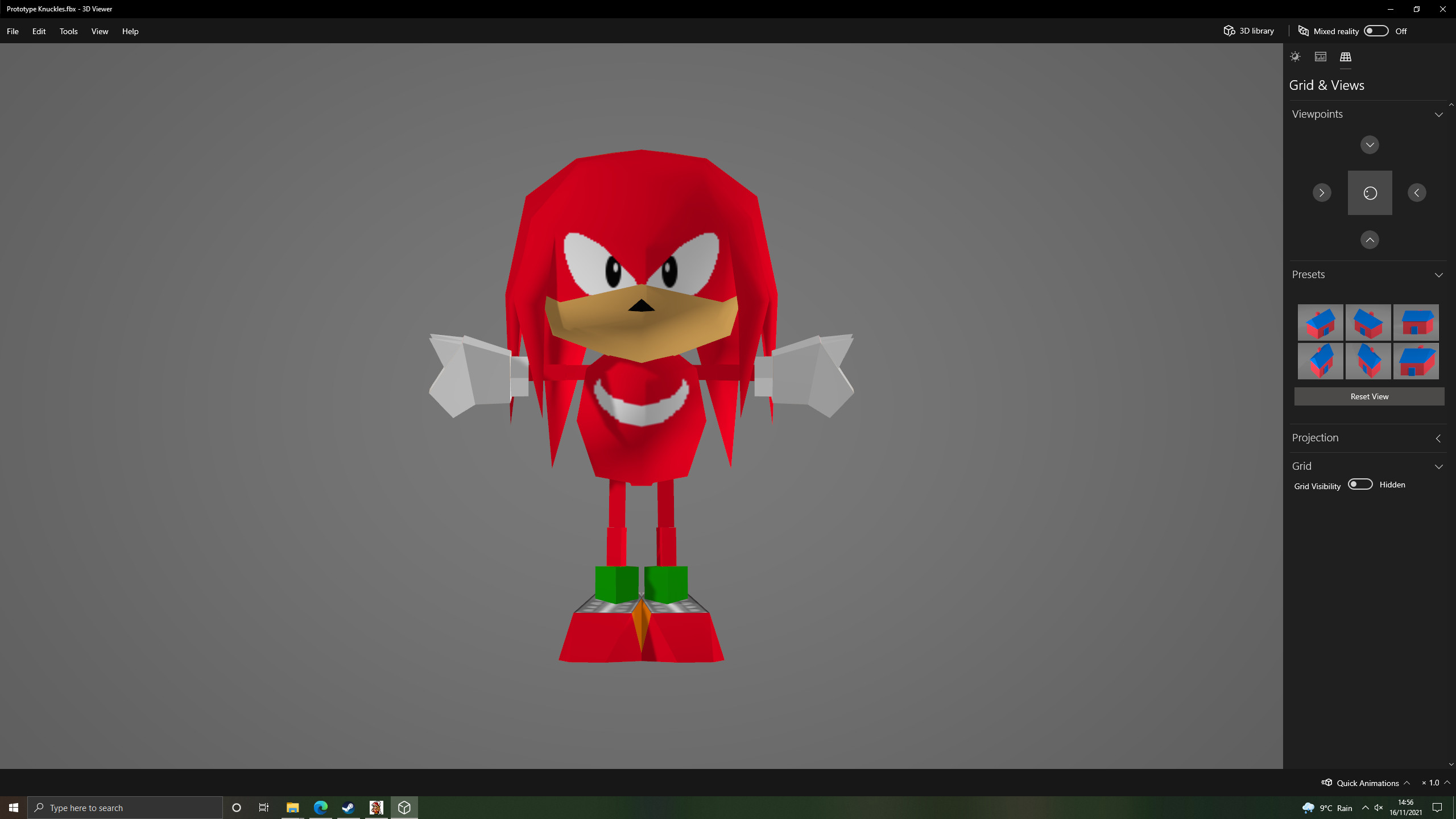Select the top-front house view preset thumbnail
The height and width of the screenshot is (819, 1456).
1321,322
